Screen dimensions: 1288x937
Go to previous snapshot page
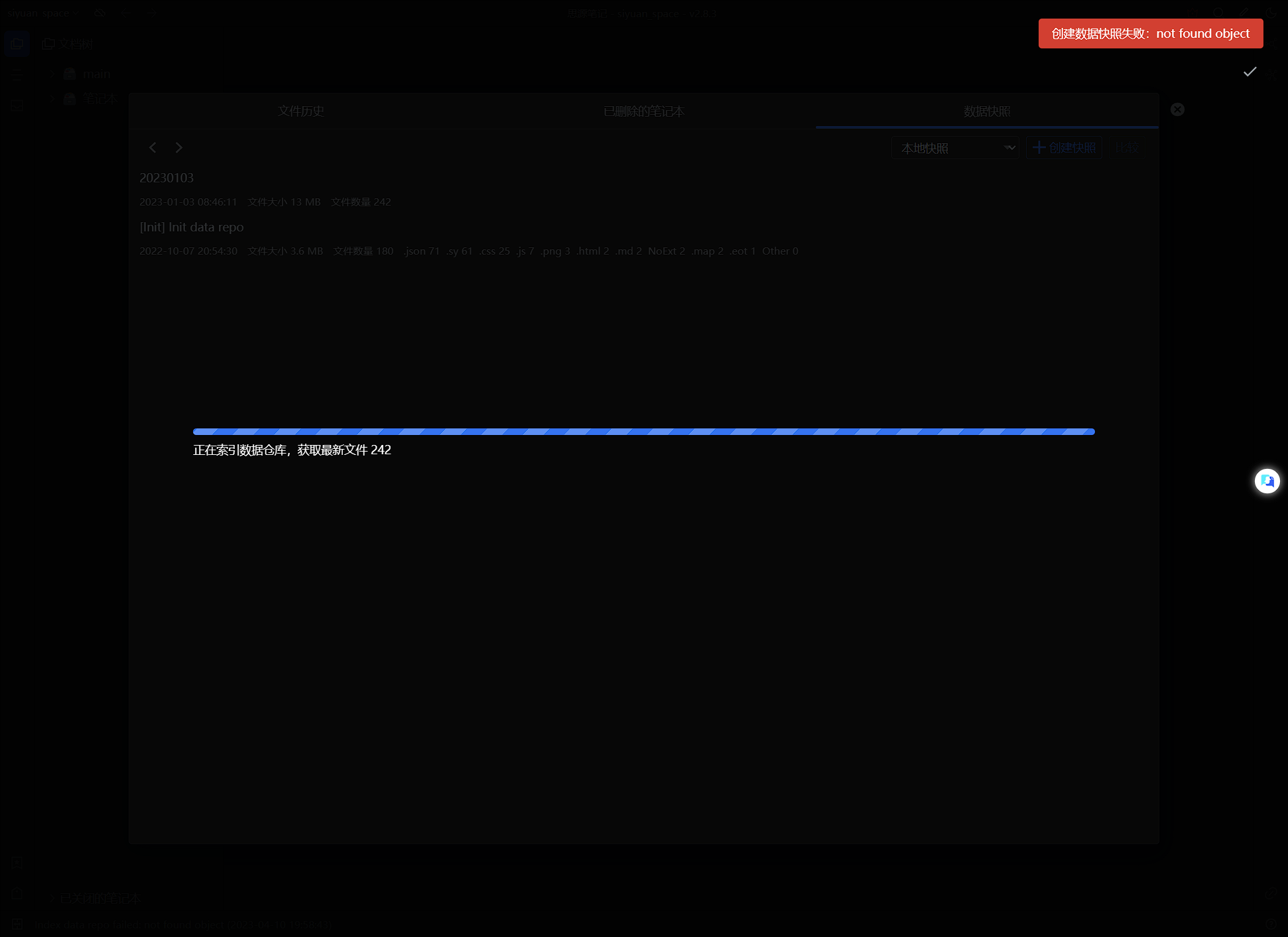tap(153, 147)
